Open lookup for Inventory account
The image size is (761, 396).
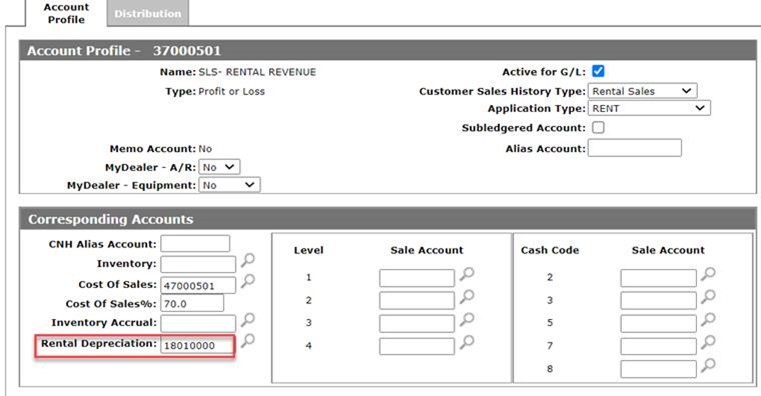coord(248,260)
